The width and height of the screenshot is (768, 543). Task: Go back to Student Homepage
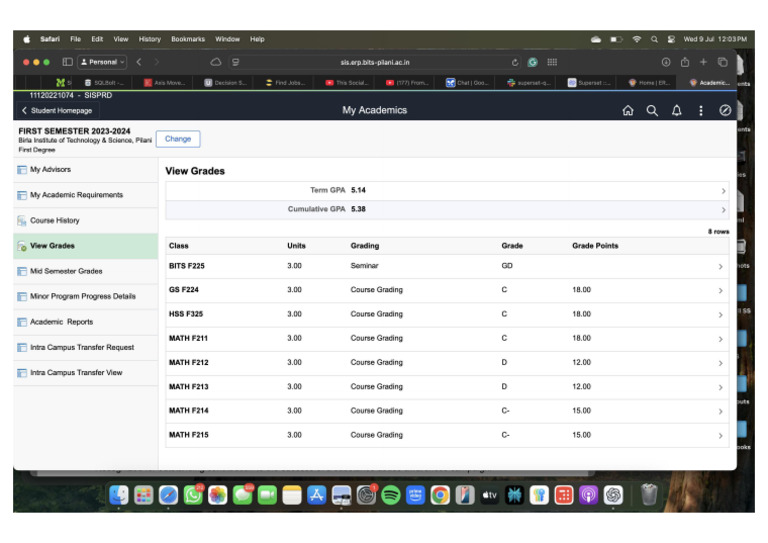(57, 111)
